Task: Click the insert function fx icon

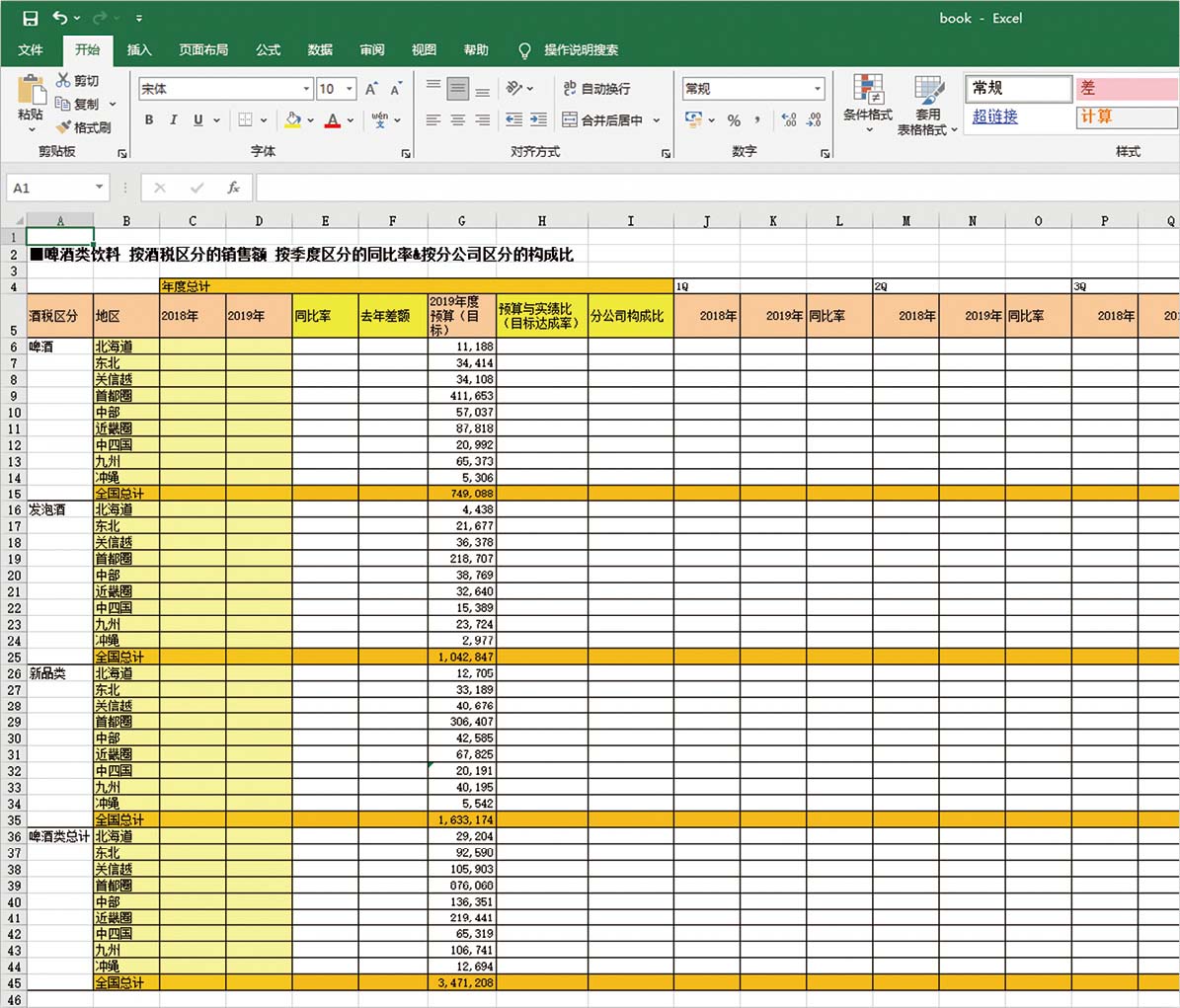Action: [x=233, y=188]
